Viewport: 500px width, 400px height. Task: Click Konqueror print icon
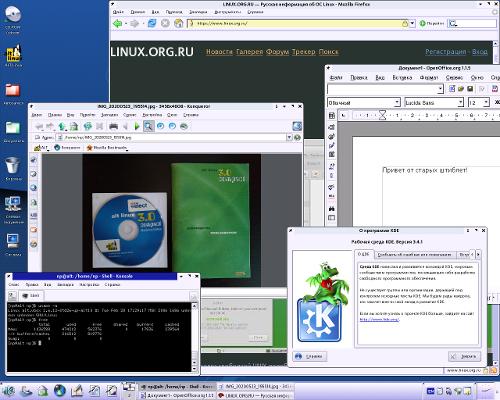pyautogui.click(x=113, y=126)
